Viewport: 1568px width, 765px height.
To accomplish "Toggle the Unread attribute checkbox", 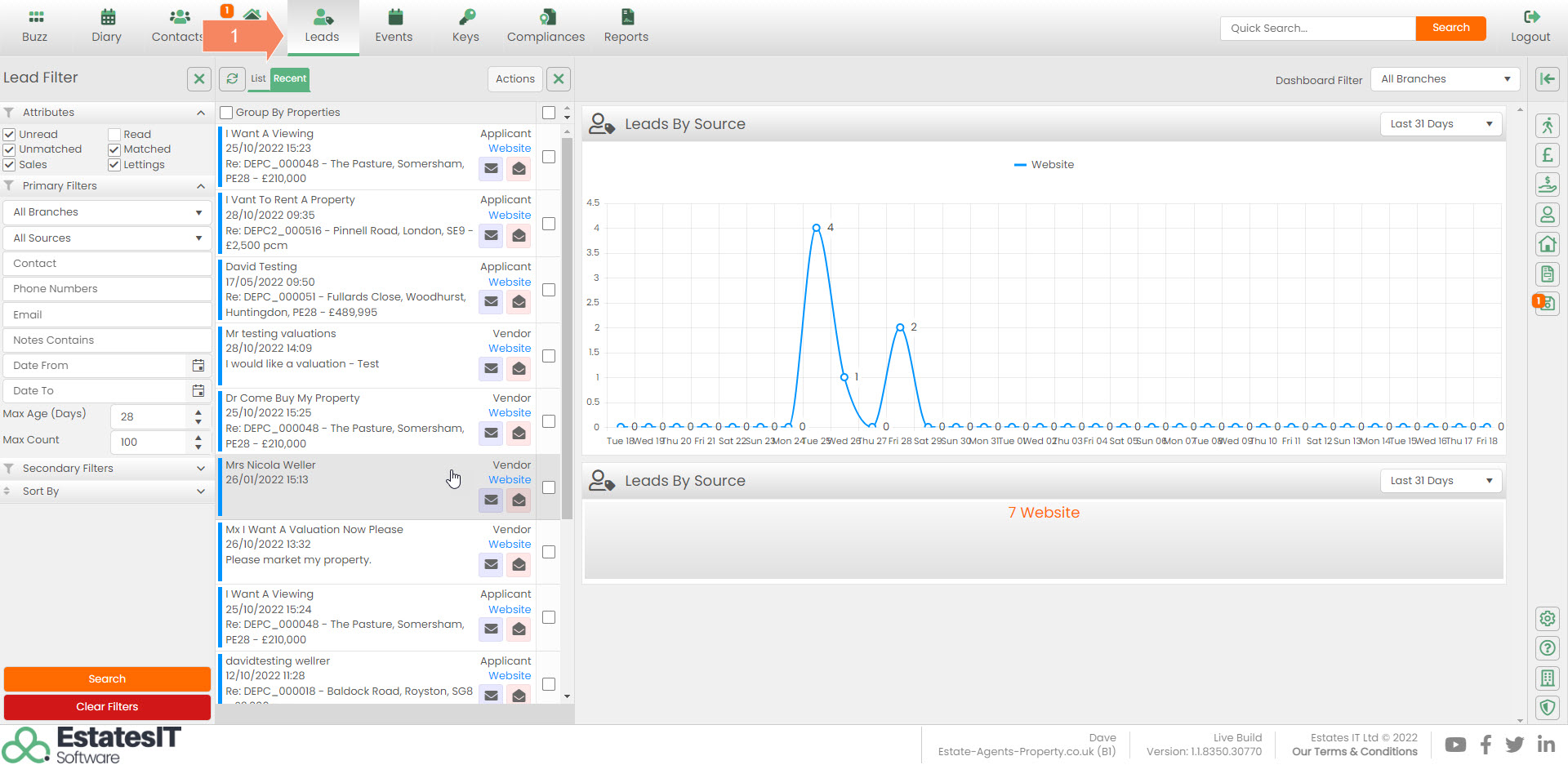I will pos(10,135).
